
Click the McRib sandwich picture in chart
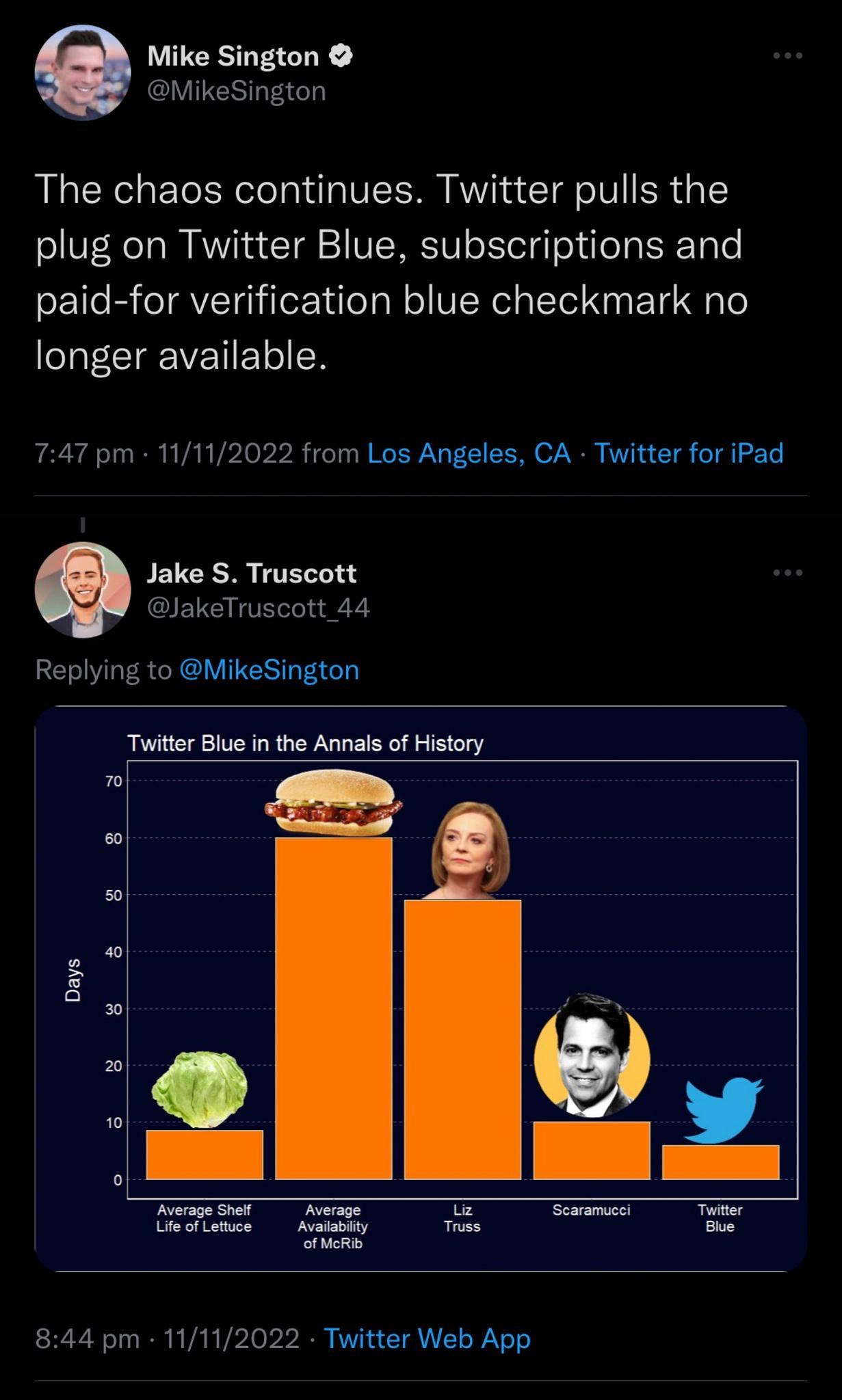tap(334, 803)
